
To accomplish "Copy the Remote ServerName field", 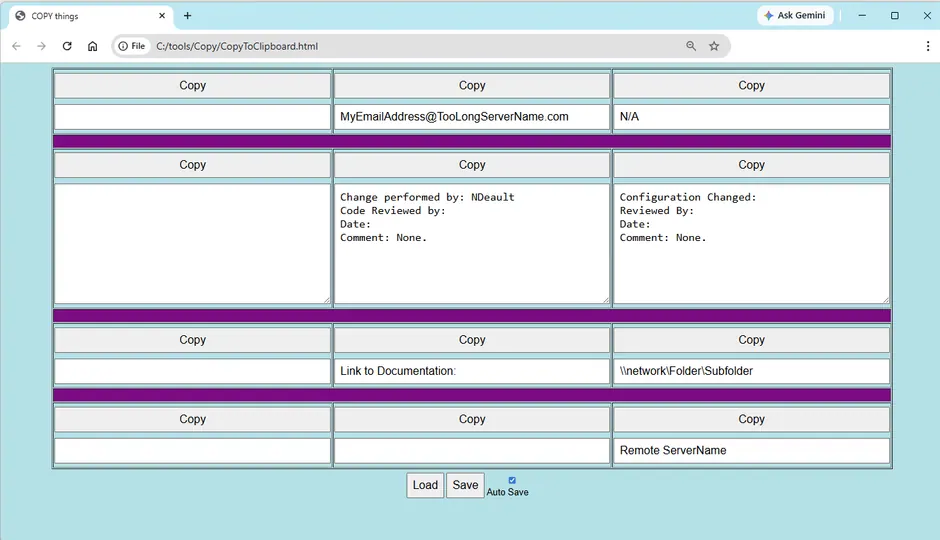I will [751, 420].
